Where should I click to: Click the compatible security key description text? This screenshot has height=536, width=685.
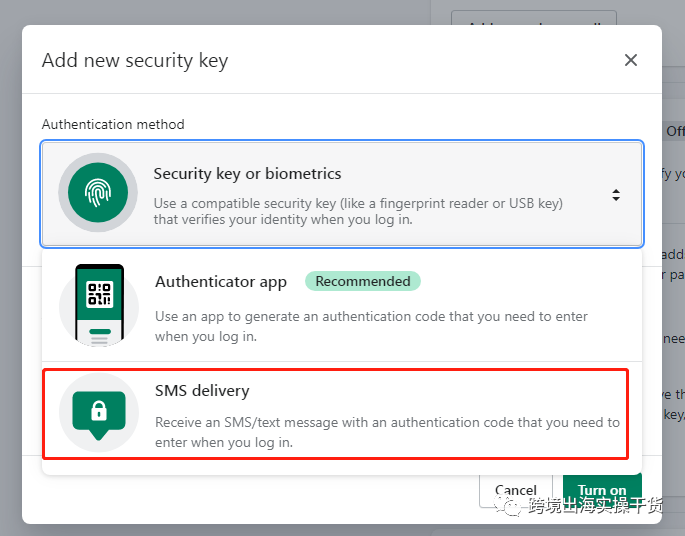358,211
